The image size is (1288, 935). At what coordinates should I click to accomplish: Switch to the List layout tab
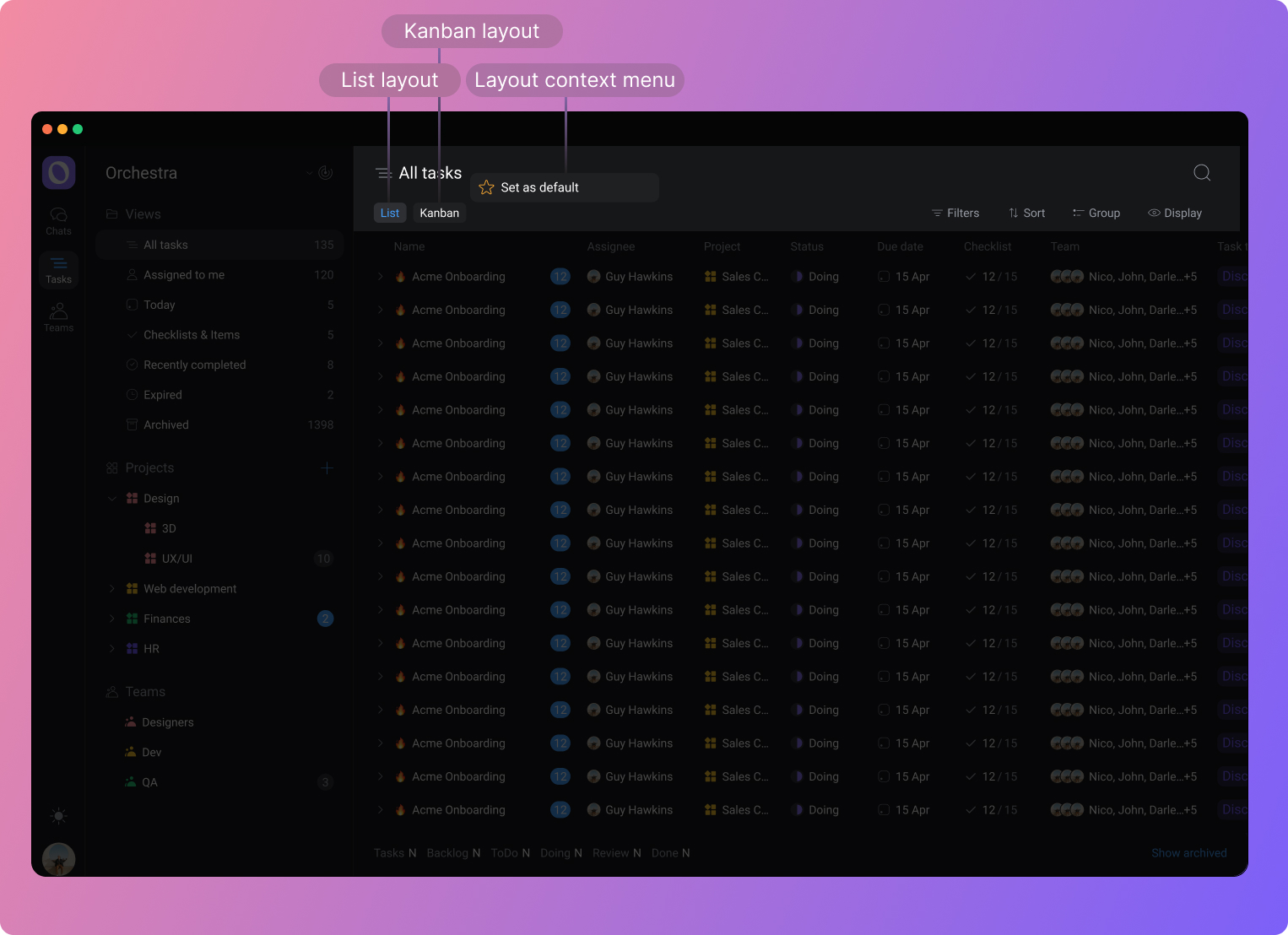pyautogui.click(x=390, y=213)
